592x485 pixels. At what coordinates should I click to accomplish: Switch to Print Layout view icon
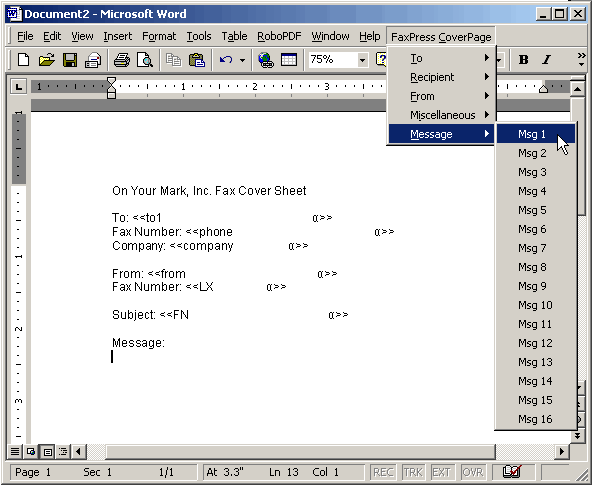click(x=47, y=451)
